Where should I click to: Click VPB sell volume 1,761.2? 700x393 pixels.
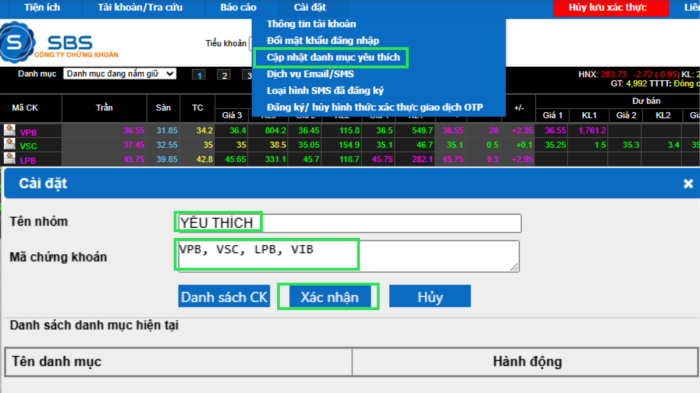[x=592, y=130]
